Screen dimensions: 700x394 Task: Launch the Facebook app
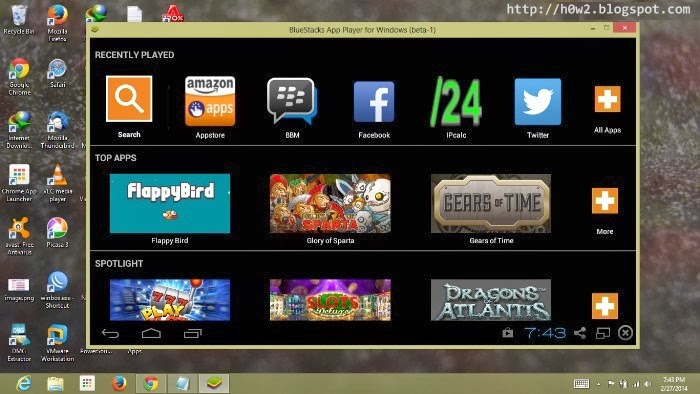pyautogui.click(x=374, y=102)
